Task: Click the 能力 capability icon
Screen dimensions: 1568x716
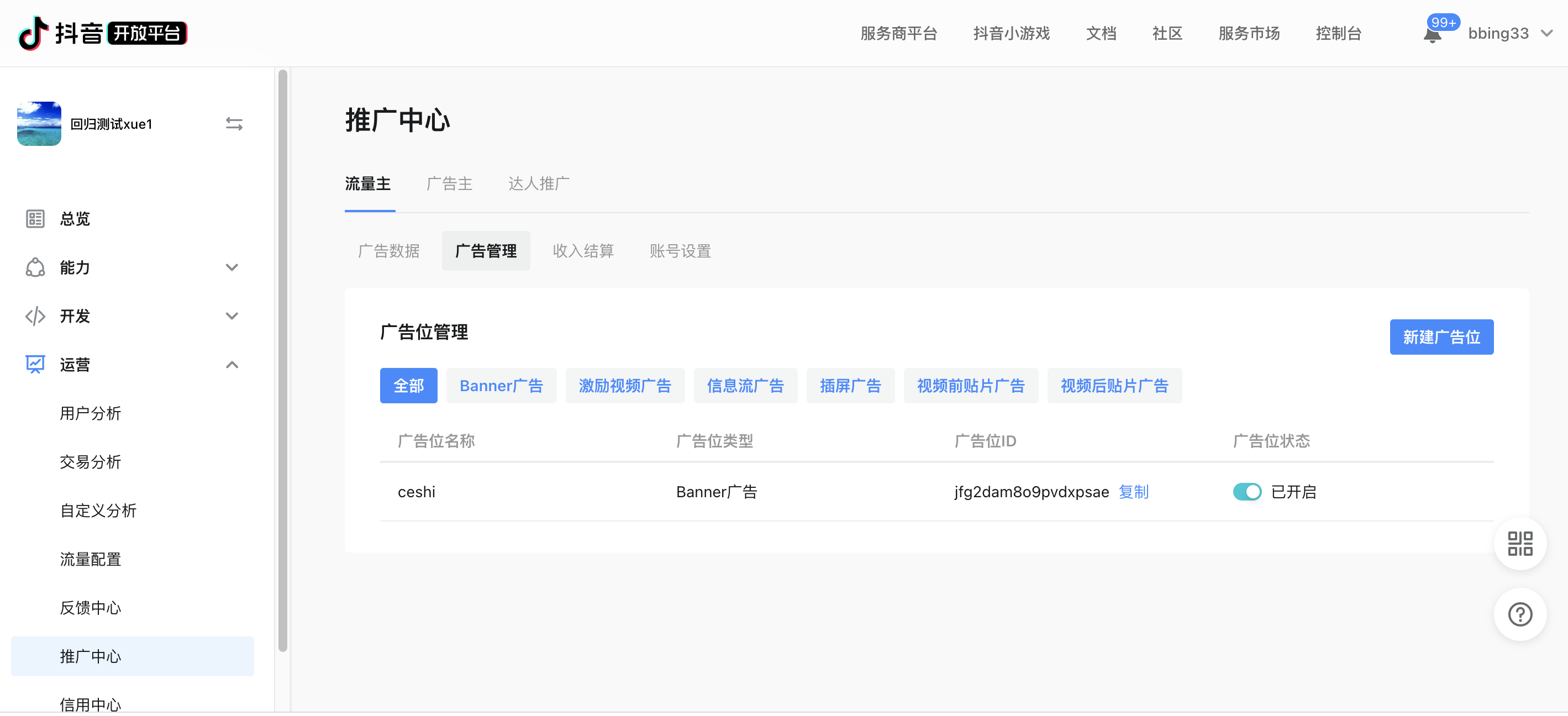Action: click(35, 267)
